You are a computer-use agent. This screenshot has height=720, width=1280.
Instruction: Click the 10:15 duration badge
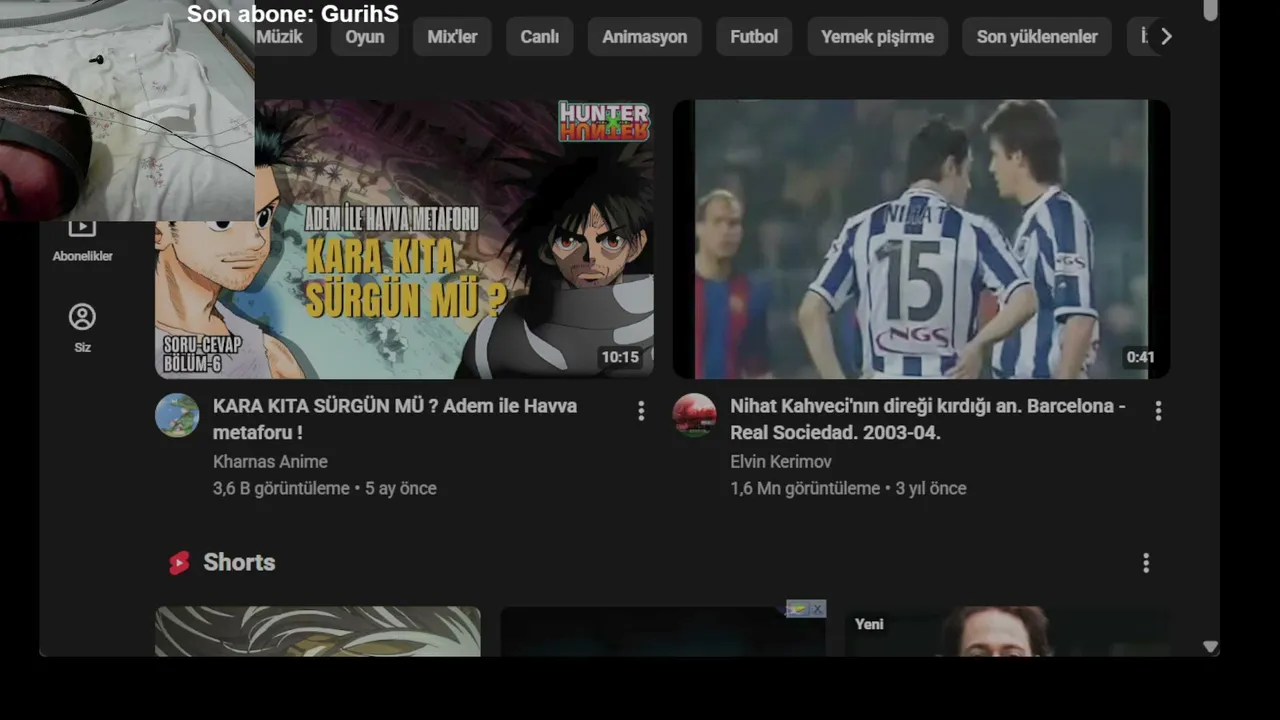(620, 357)
